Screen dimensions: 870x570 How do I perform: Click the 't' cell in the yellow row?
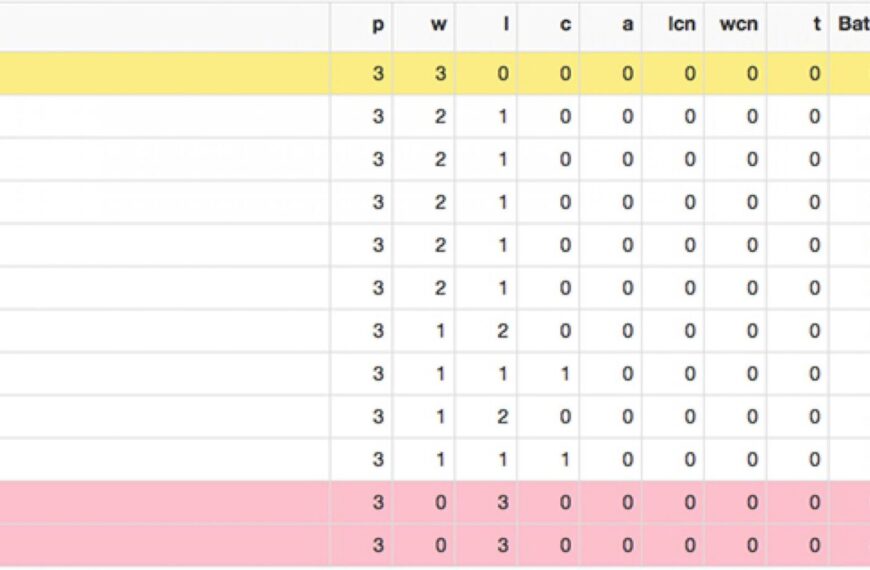tap(815, 73)
